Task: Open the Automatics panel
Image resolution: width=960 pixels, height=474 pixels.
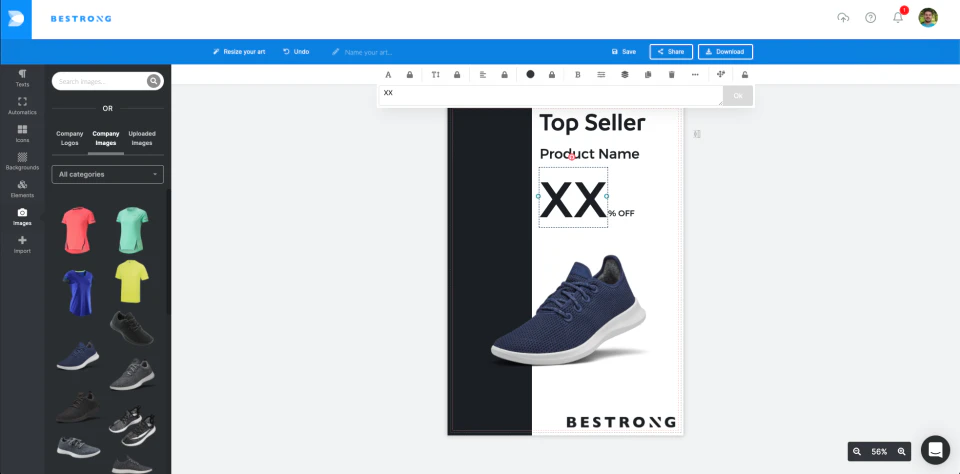Action: [x=22, y=106]
